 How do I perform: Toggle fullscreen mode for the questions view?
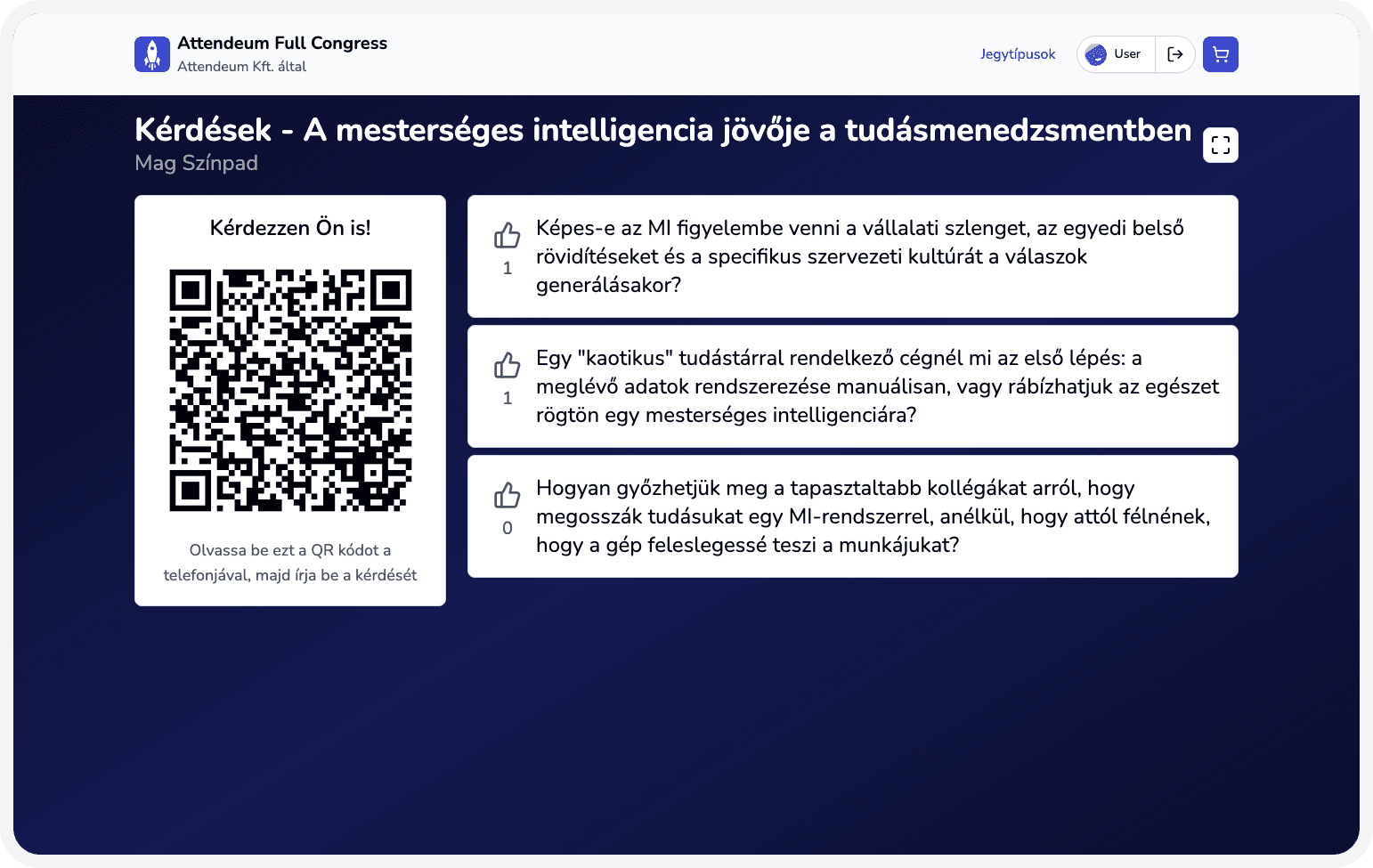[1220, 145]
